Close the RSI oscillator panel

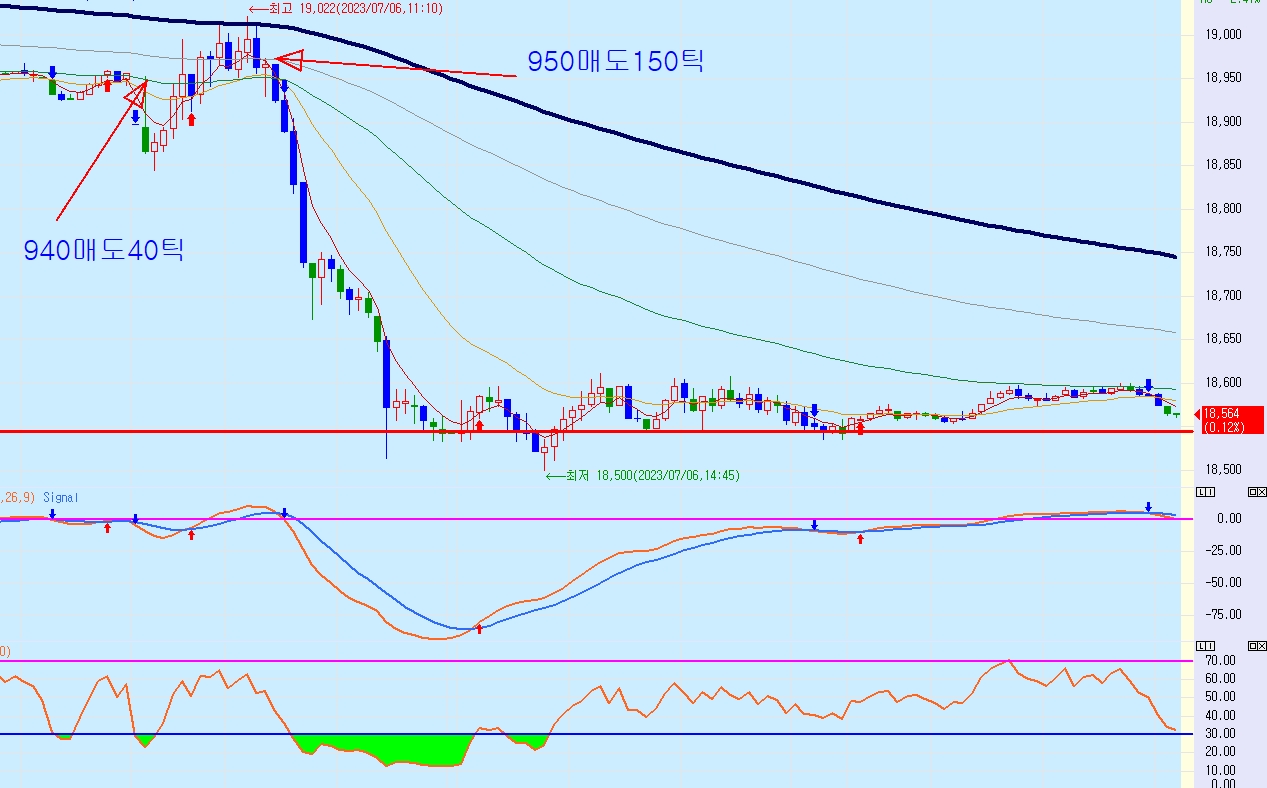[x=1262, y=646]
